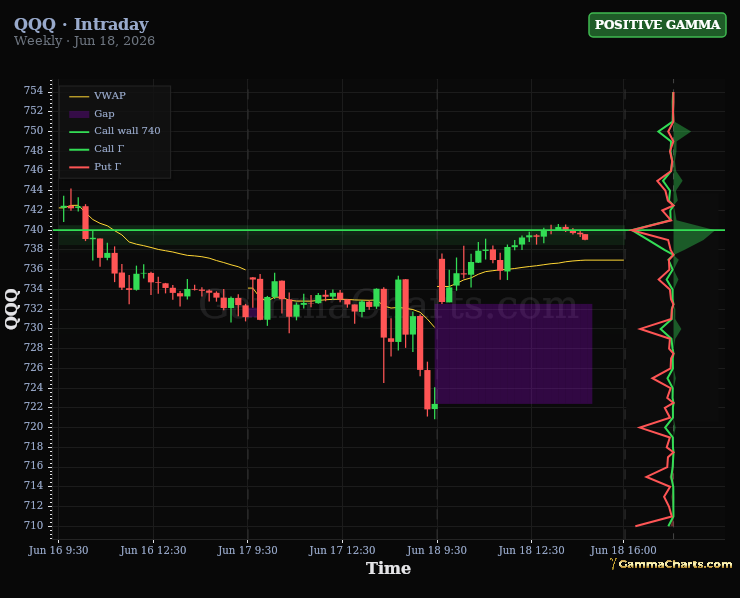The width and height of the screenshot is (740, 598).
Task: Click the 750 y-axis price label
Action: [34, 130]
